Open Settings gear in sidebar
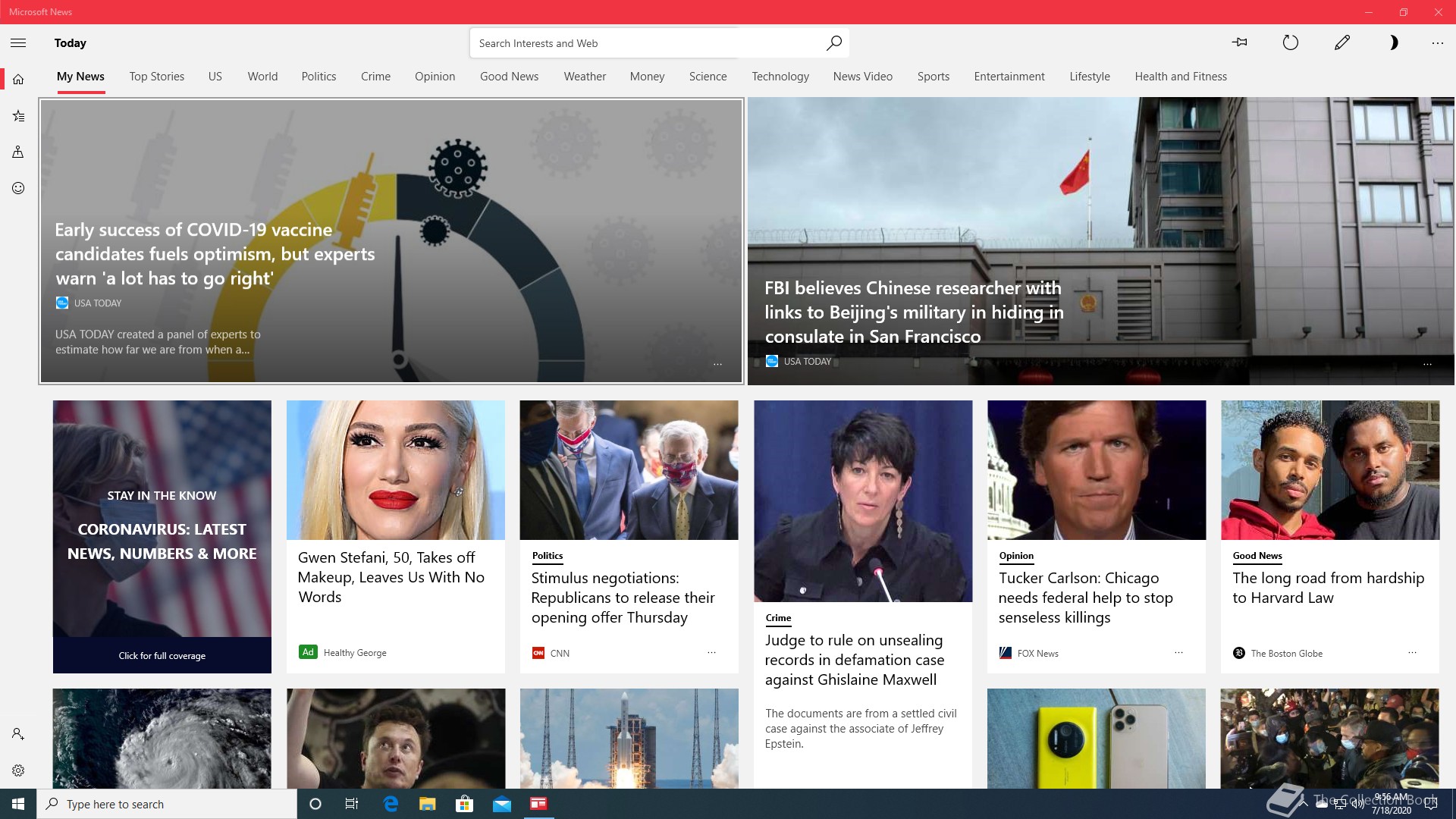The width and height of the screenshot is (1456, 819). (18, 770)
